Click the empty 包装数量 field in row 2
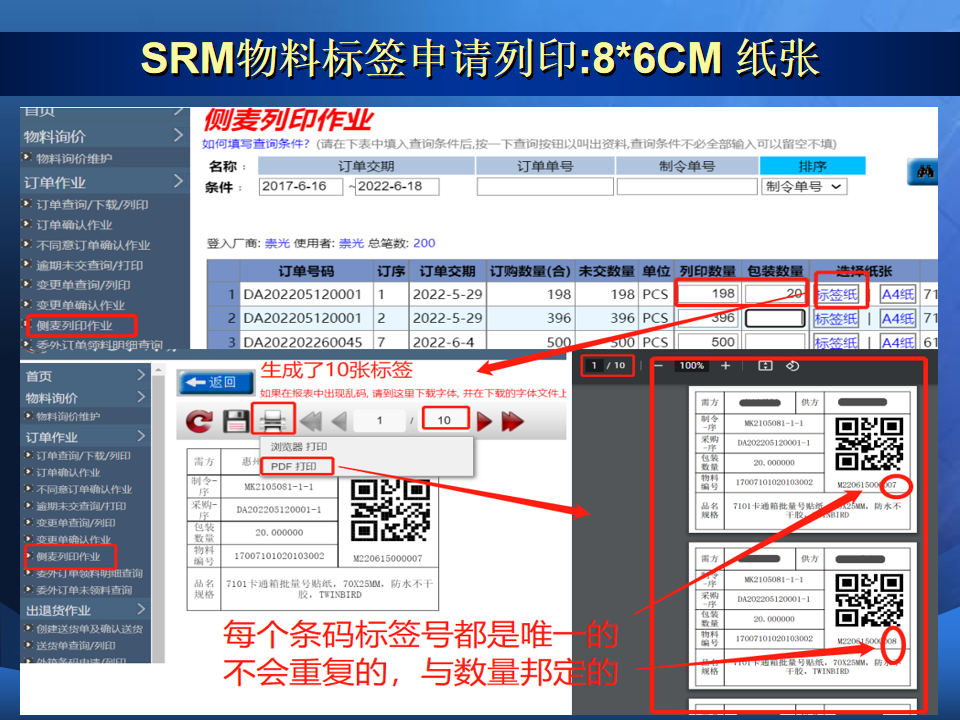Viewport: 960px width, 720px height. coord(775,318)
